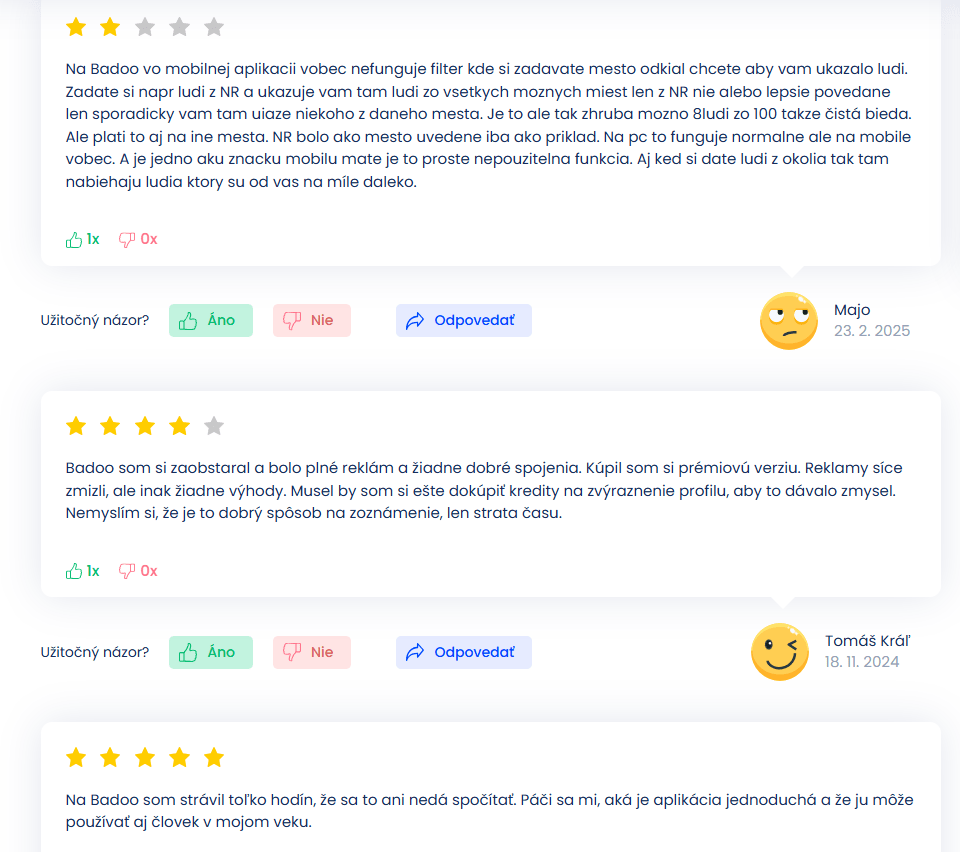Image resolution: width=960 pixels, height=852 pixels.
Task: Mark Majo's review as not useful with Nie
Action: [x=312, y=321]
